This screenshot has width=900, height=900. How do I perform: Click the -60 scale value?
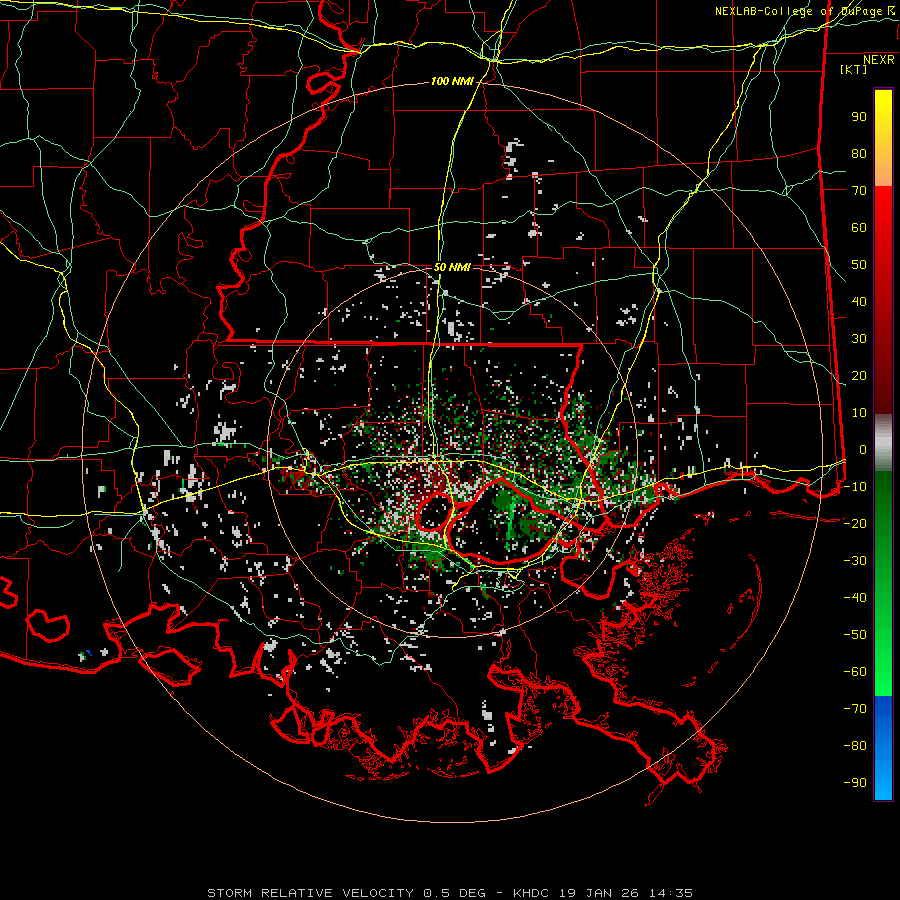pyautogui.click(x=855, y=672)
